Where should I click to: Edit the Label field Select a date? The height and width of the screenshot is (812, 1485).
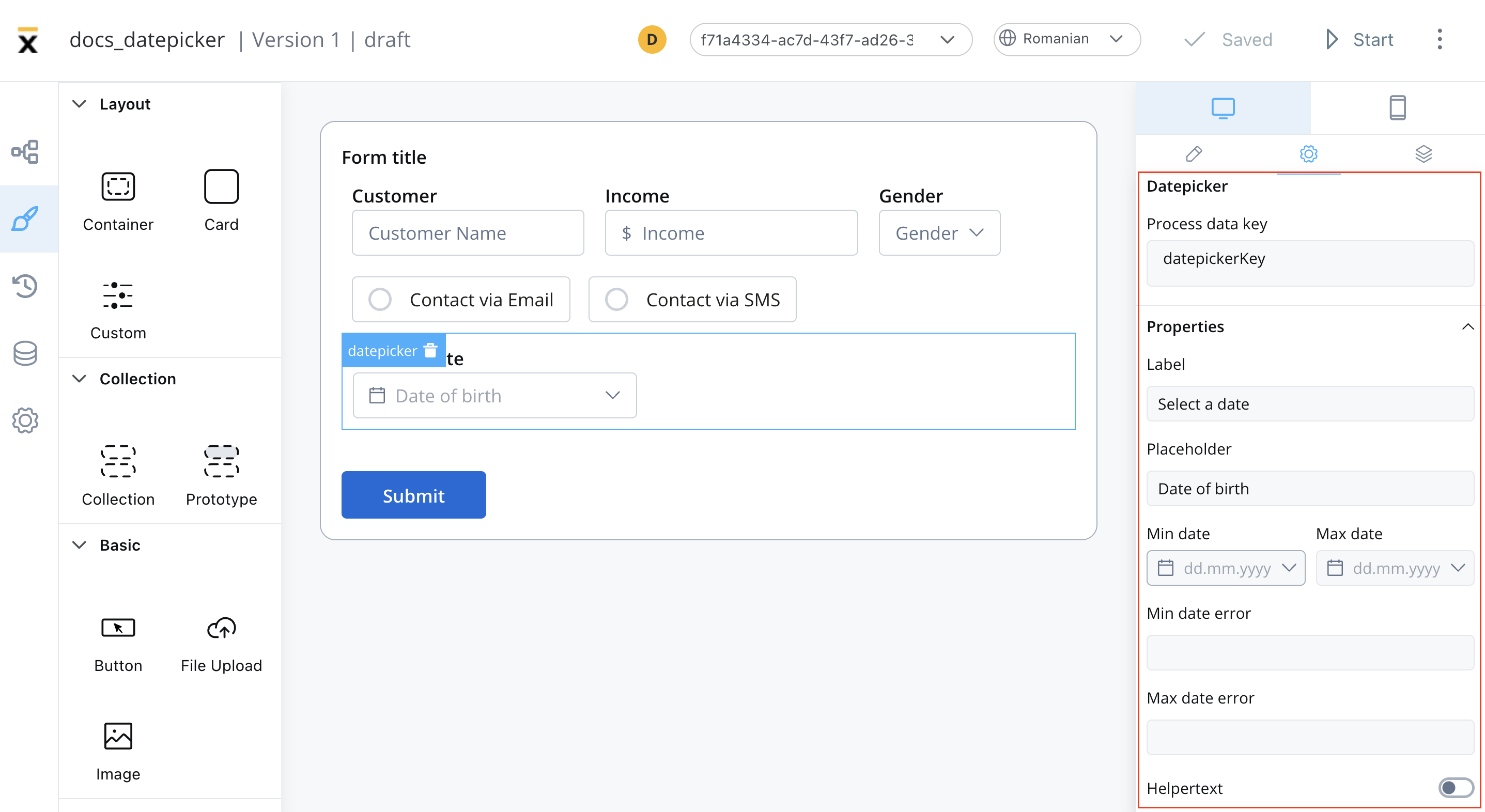1310,404
